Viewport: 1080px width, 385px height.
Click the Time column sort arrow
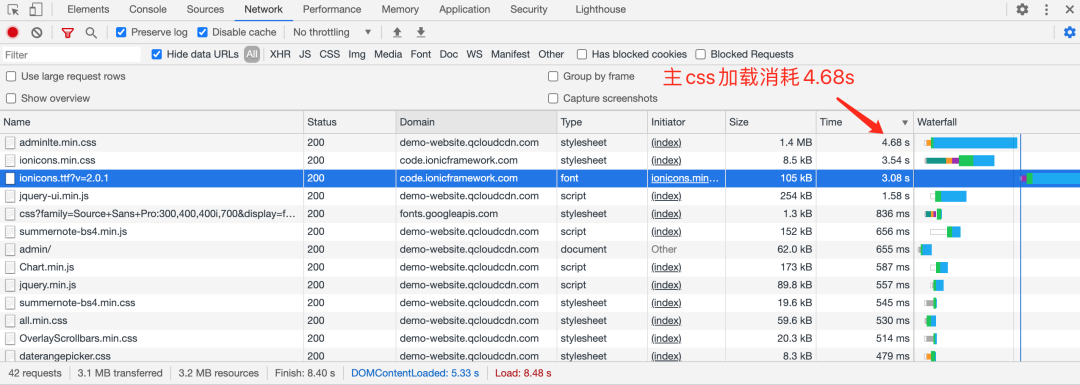pos(904,123)
